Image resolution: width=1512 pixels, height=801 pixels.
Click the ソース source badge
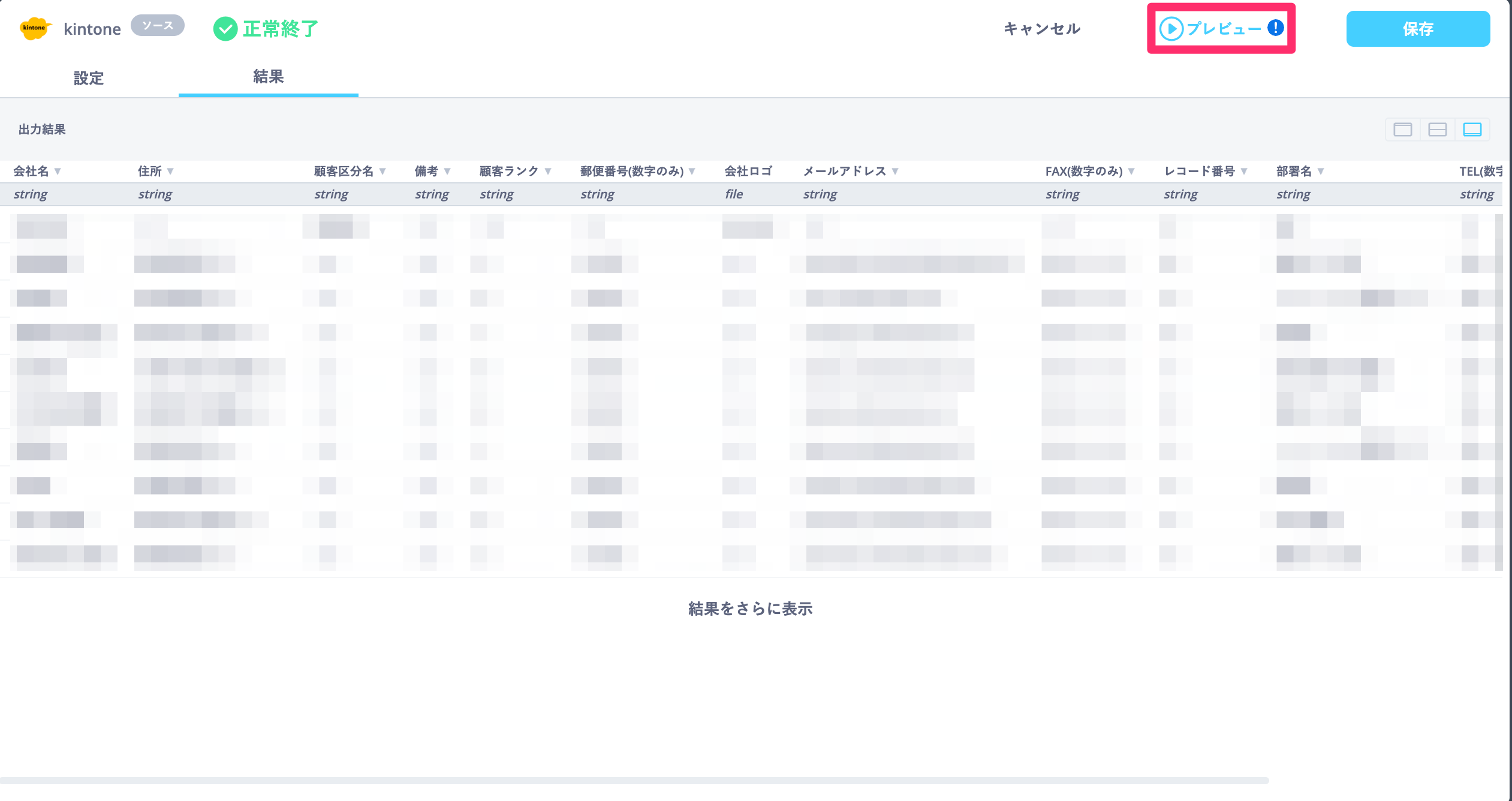pyautogui.click(x=158, y=26)
